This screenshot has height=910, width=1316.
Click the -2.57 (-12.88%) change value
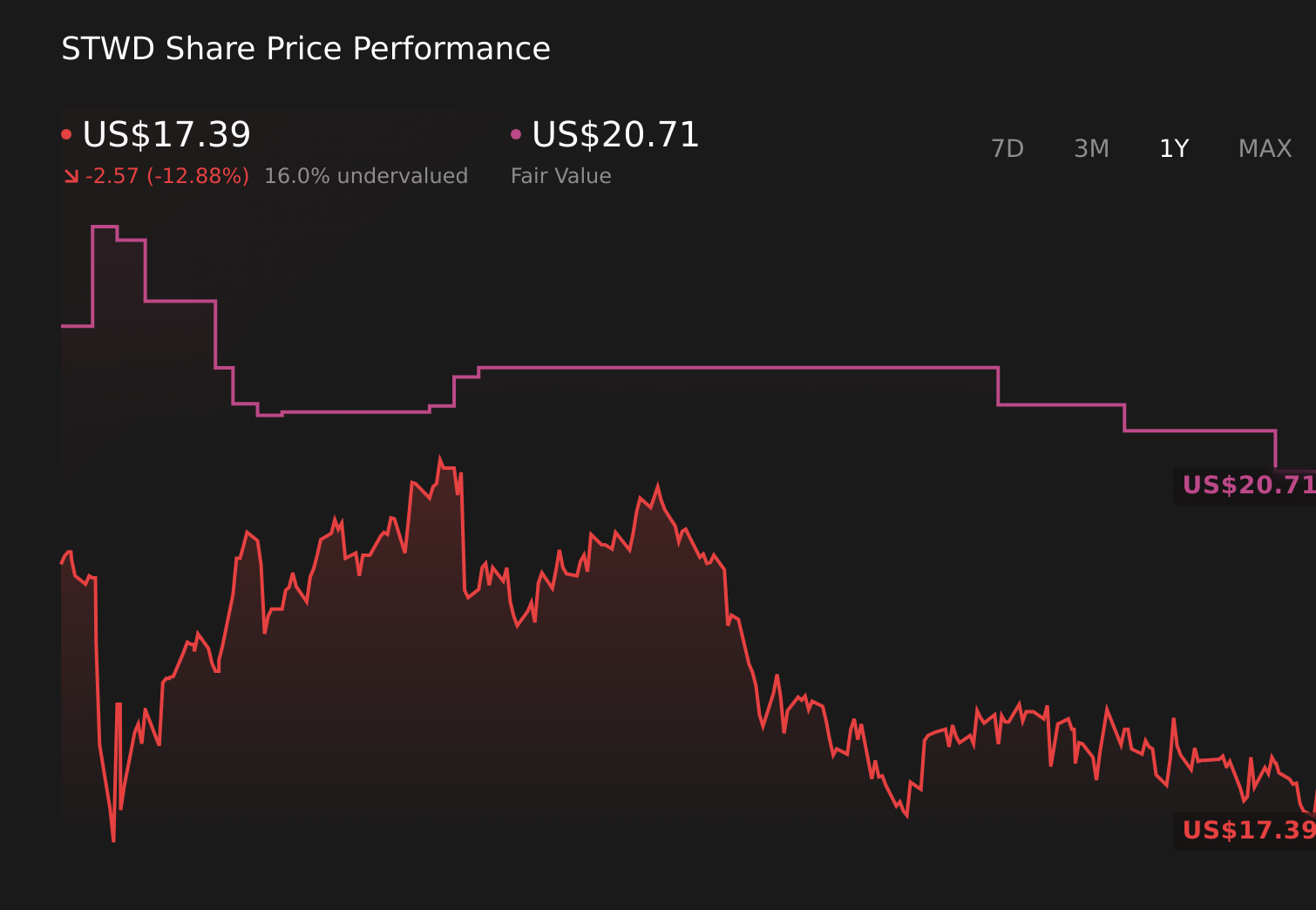pos(166,176)
